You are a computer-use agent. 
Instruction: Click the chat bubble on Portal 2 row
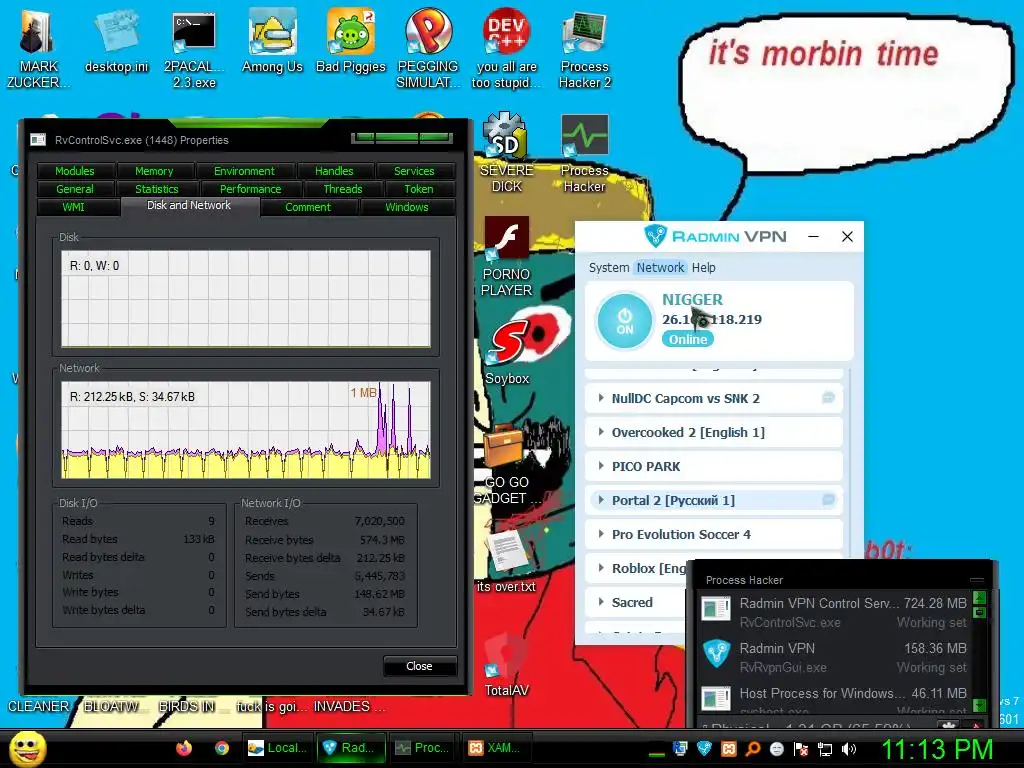828,500
